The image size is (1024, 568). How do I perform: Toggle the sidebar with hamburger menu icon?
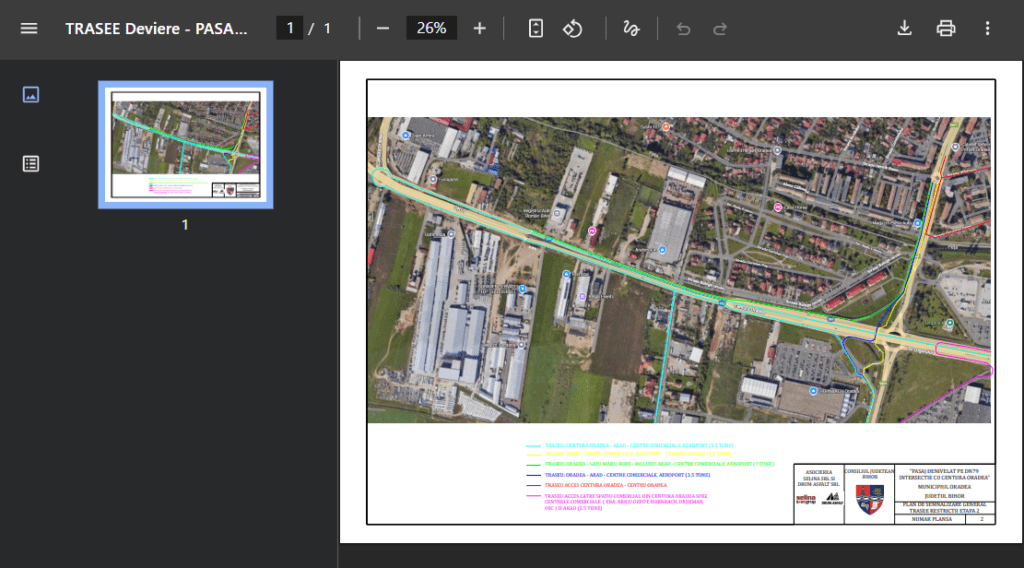[x=29, y=28]
